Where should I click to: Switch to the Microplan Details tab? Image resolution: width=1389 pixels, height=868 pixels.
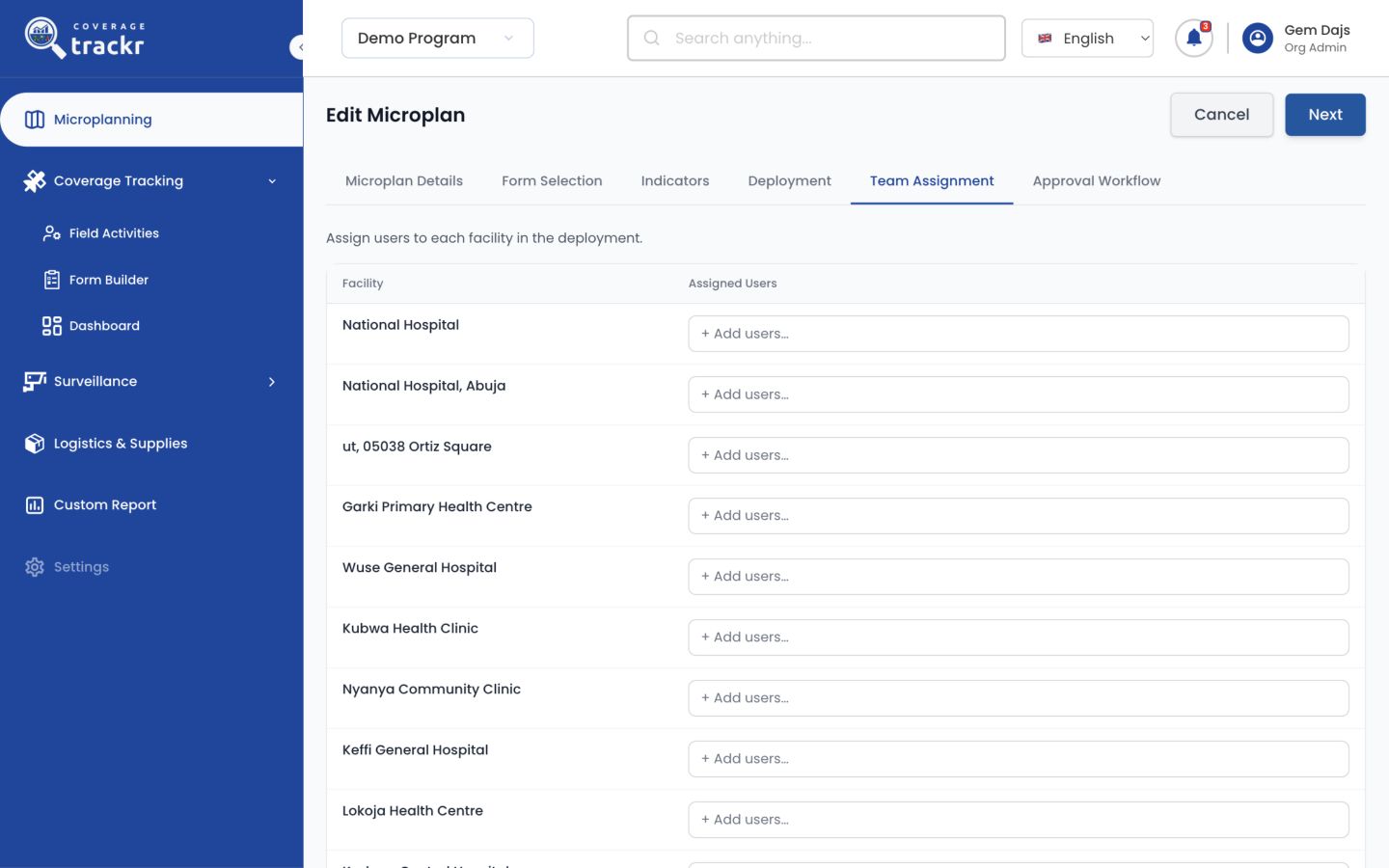coord(404,181)
